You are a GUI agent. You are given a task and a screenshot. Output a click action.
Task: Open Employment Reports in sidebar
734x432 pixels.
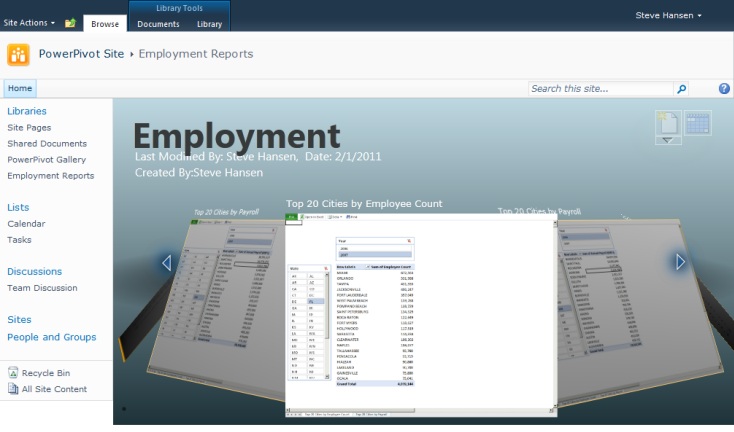[x=51, y=176]
